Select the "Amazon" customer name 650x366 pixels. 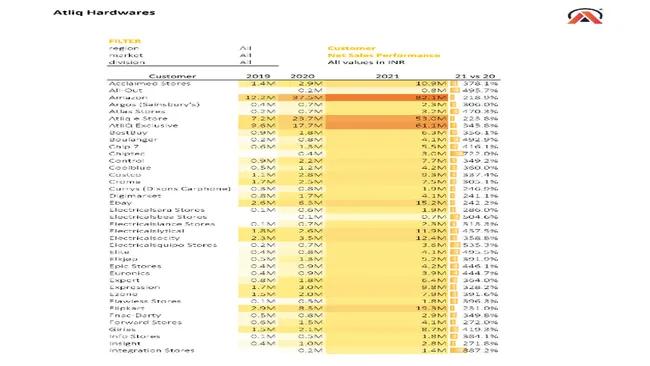pyautogui.click(x=128, y=97)
